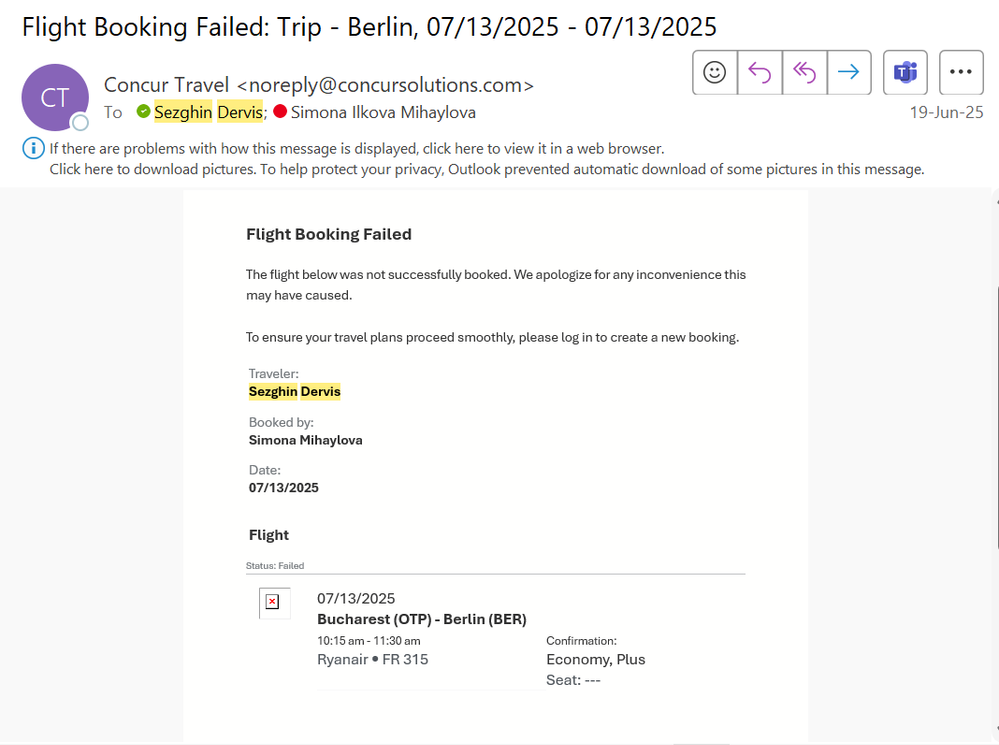Open the emoji reaction button
The width and height of the screenshot is (999, 745).
(x=715, y=72)
